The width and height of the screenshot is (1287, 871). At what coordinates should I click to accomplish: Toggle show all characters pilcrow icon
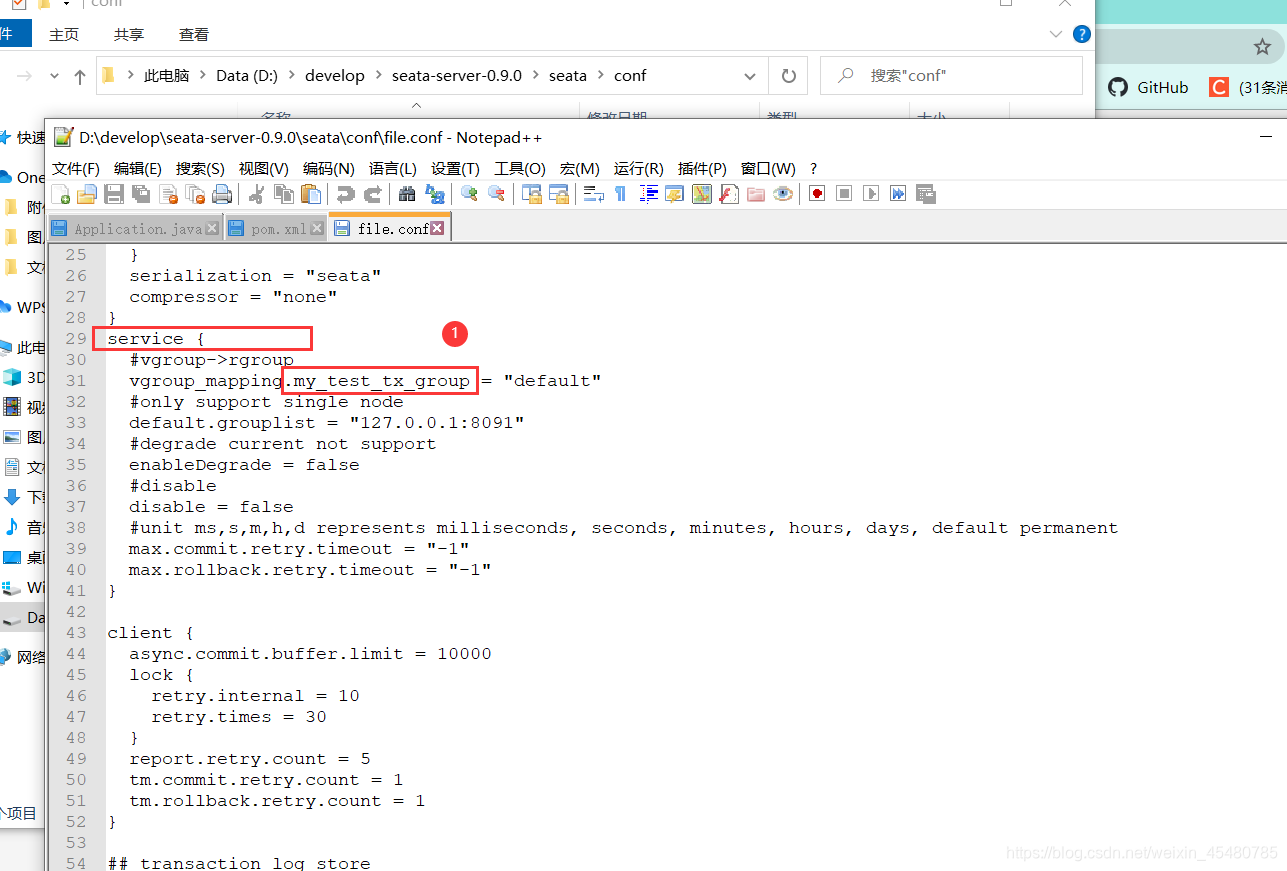620,194
